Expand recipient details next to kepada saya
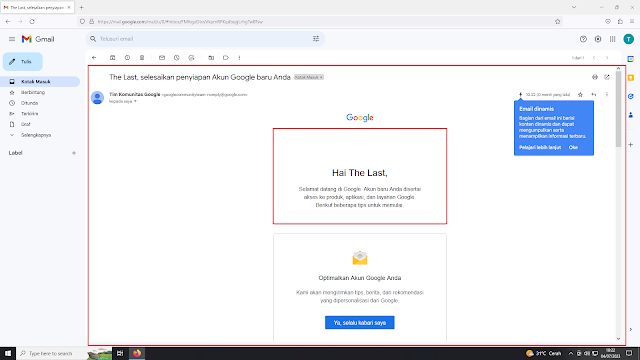The height and width of the screenshot is (360, 640). pyautogui.click(x=136, y=101)
